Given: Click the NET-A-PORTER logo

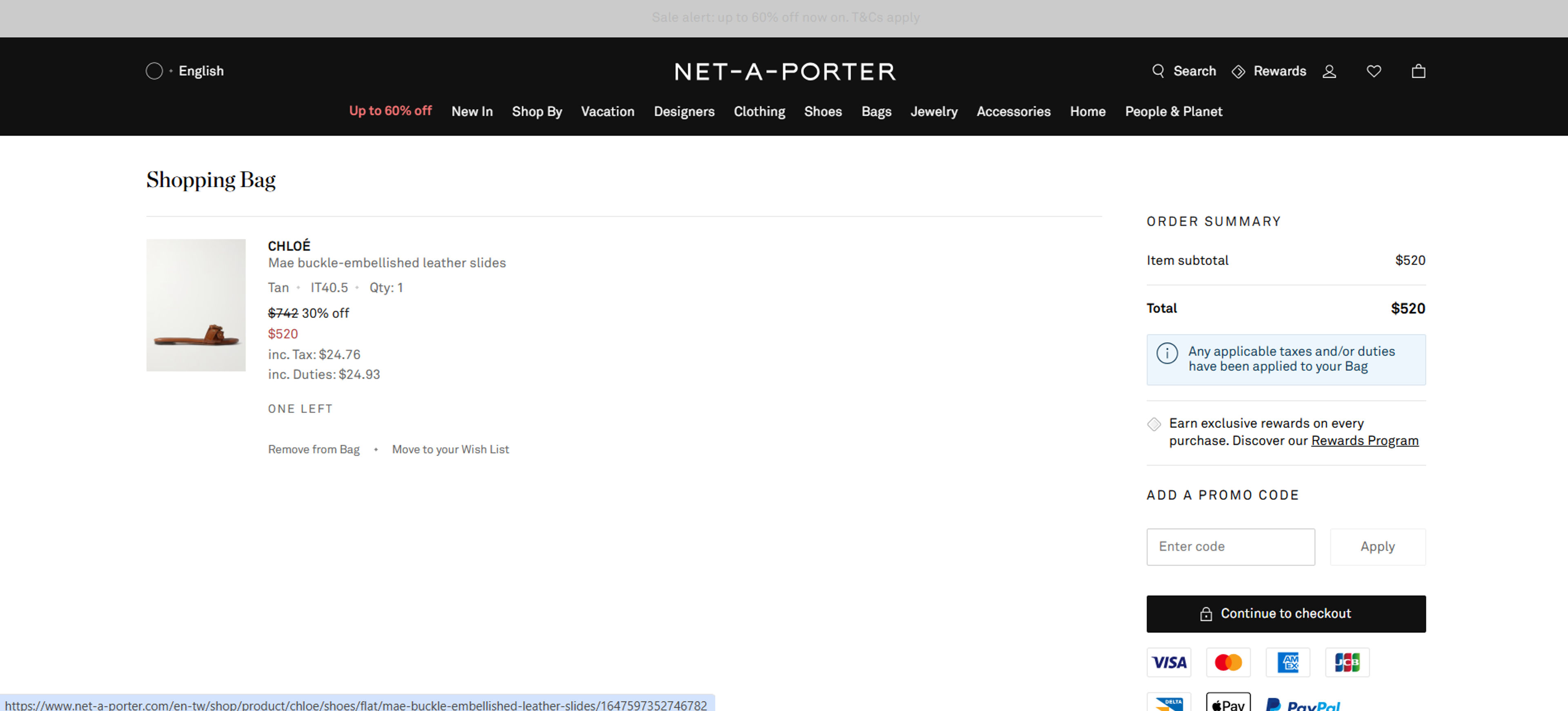Looking at the screenshot, I should (x=784, y=72).
